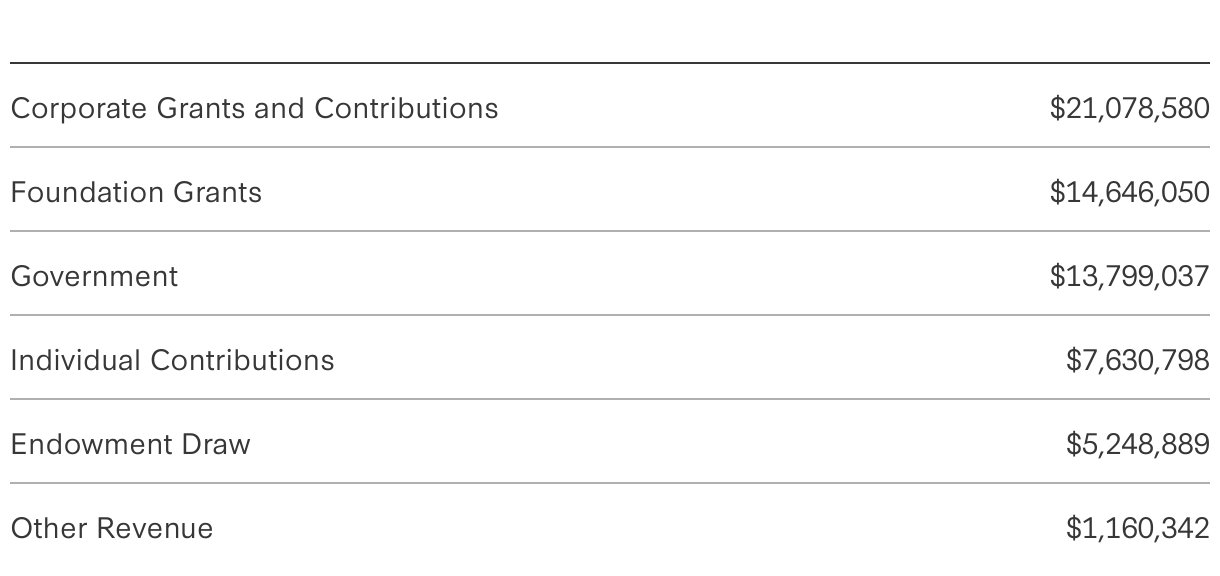Viewport: 1220px width, 576px height.
Task: Click the dark top border of the table
Action: click(610, 63)
